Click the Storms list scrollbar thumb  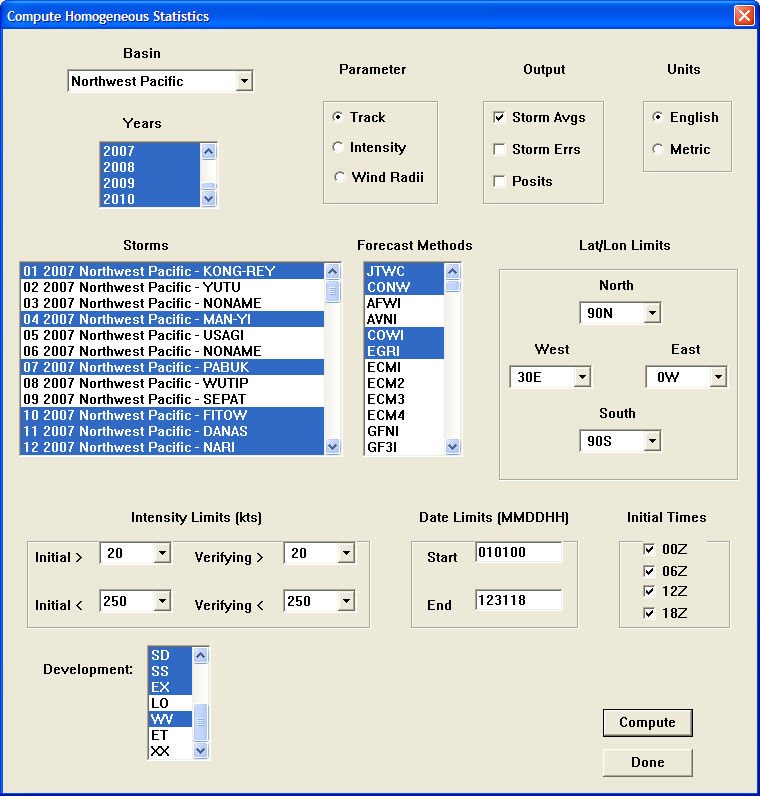click(333, 291)
